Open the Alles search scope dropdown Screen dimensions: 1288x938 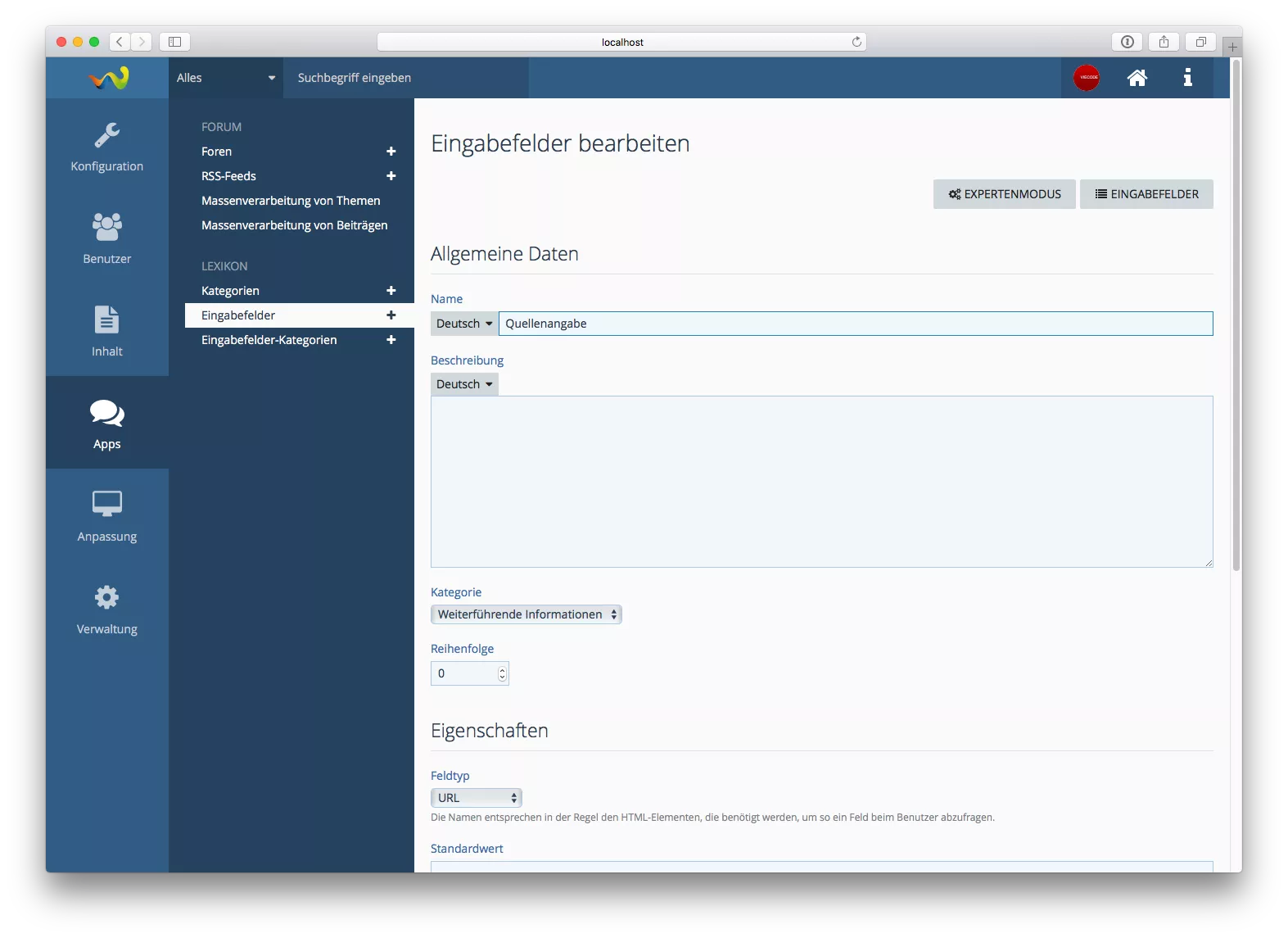point(225,78)
